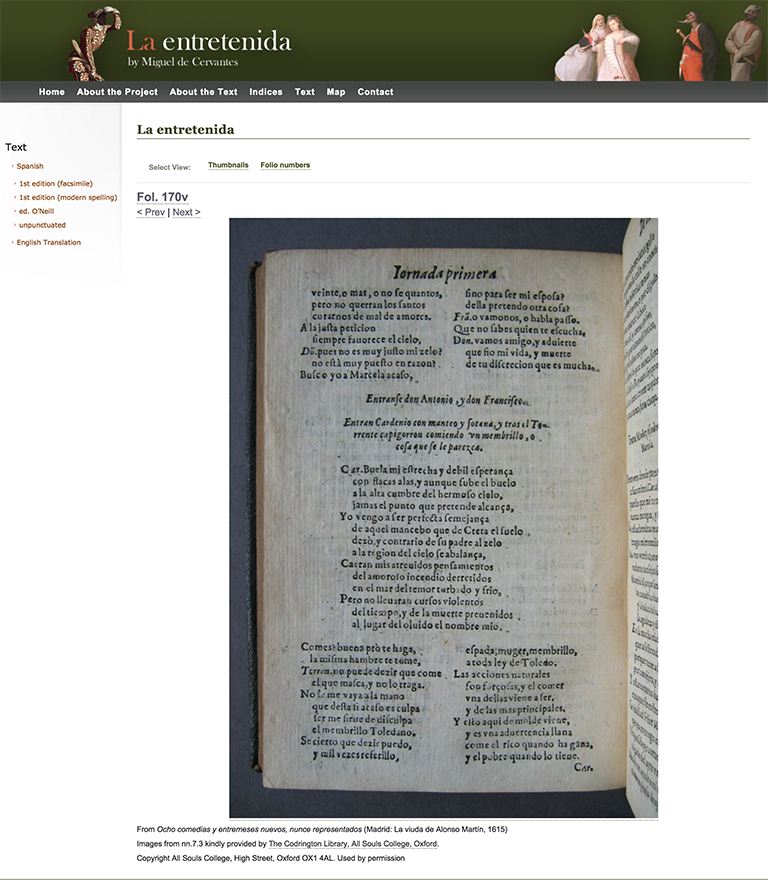
Task: Click the two ladies illustration in header
Action: pyautogui.click(x=597, y=48)
